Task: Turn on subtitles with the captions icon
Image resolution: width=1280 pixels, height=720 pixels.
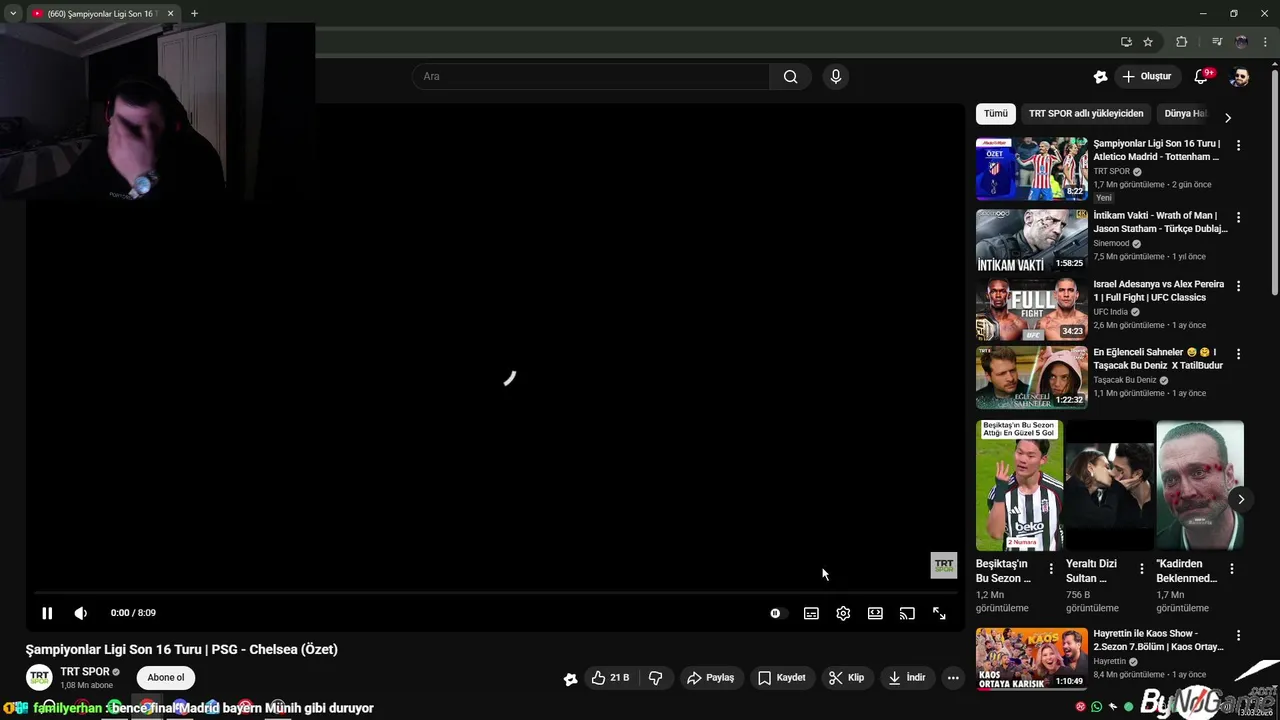Action: pos(811,613)
